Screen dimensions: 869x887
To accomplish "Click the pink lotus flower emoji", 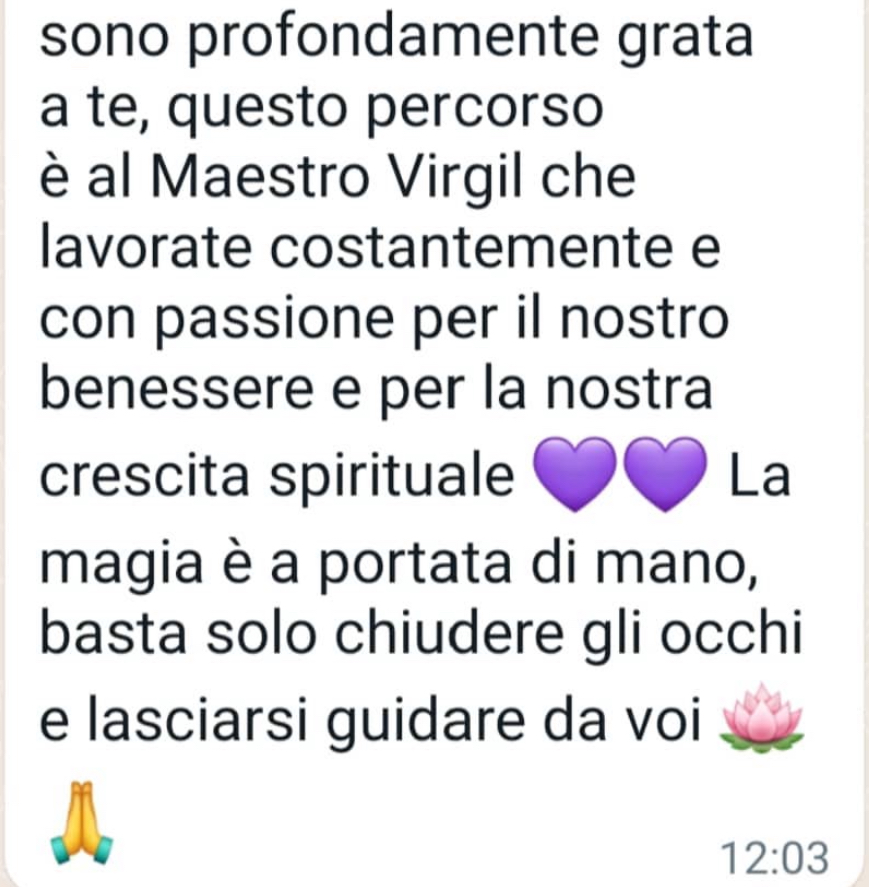I will click(x=760, y=718).
